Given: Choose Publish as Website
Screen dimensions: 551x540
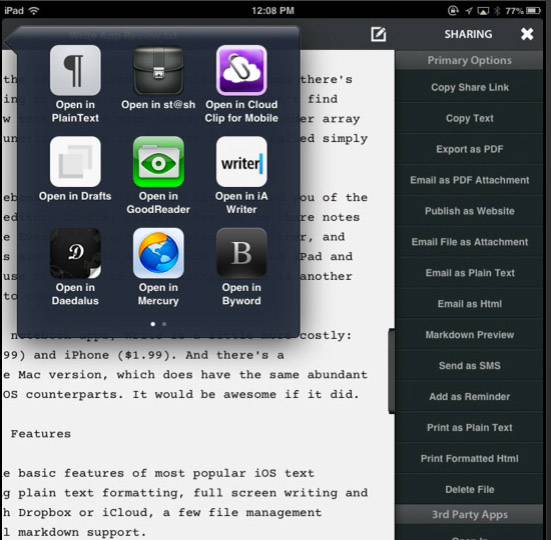Looking at the screenshot, I should (469, 211).
